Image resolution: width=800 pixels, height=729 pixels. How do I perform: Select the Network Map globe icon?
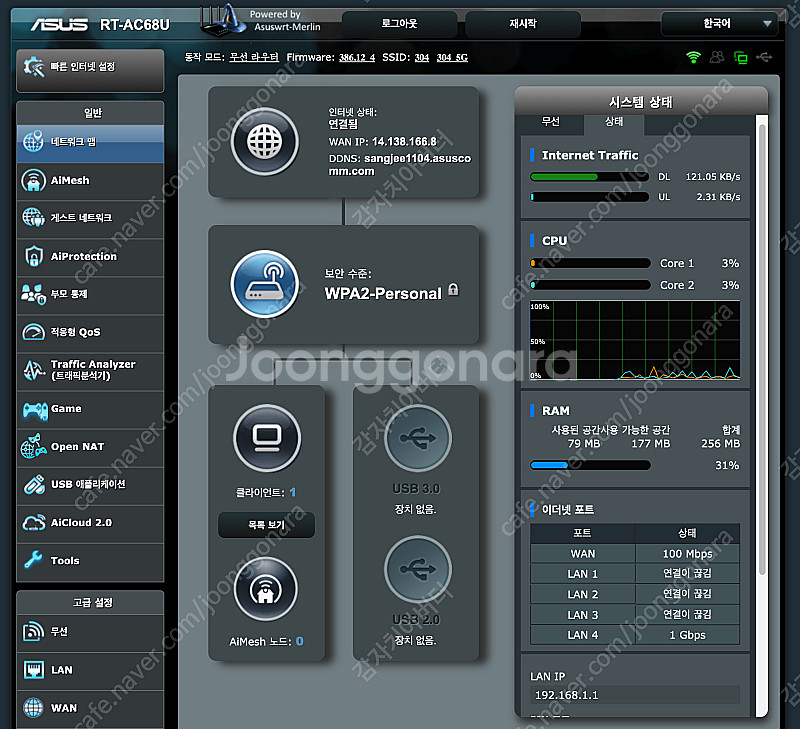pos(33,141)
